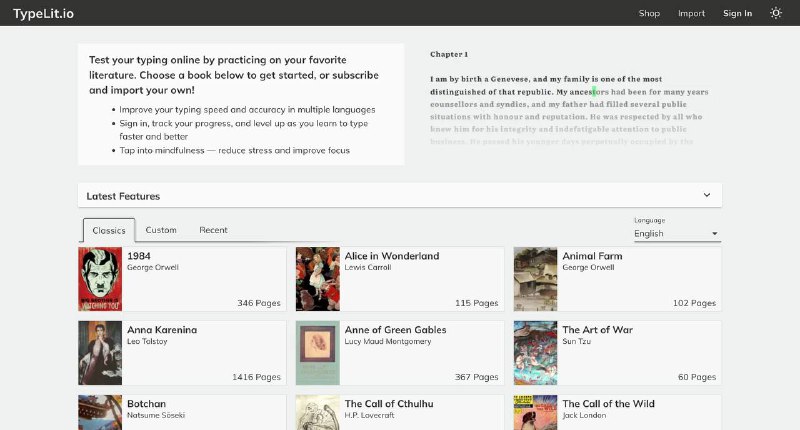The image size is (800, 430).
Task: Click author name Lewis Carroll
Action: point(368,267)
